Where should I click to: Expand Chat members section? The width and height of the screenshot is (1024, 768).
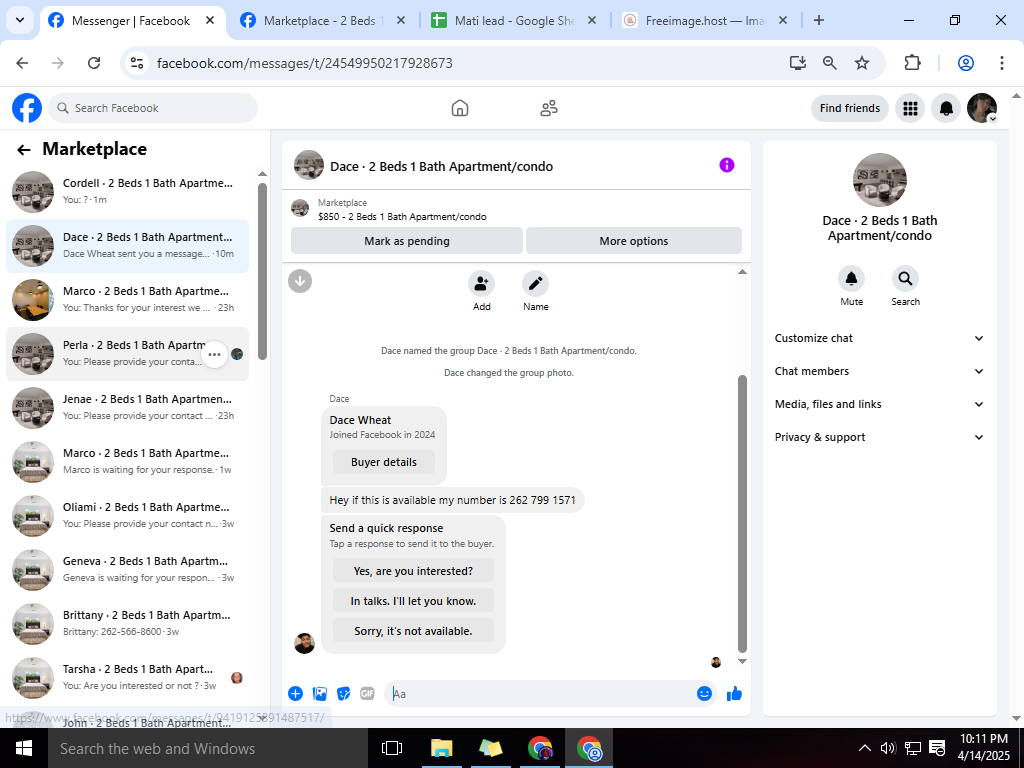point(879,371)
